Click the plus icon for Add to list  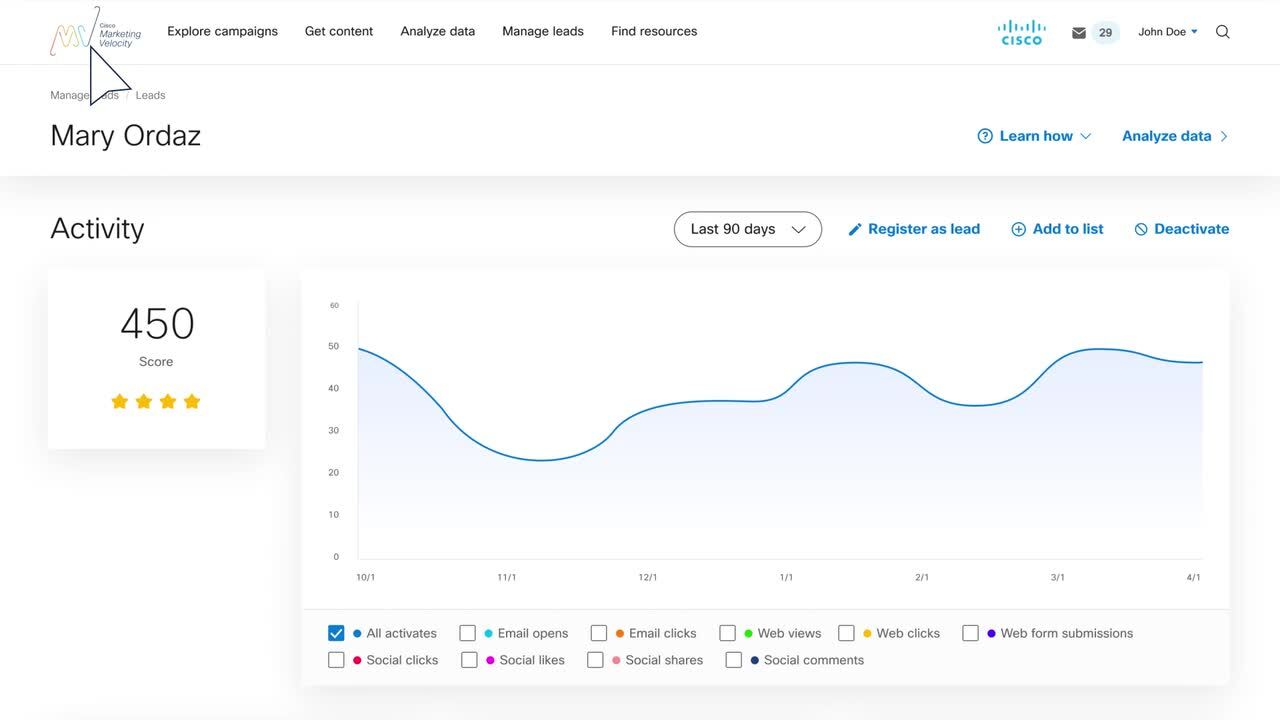pyautogui.click(x=1018, y=229)
